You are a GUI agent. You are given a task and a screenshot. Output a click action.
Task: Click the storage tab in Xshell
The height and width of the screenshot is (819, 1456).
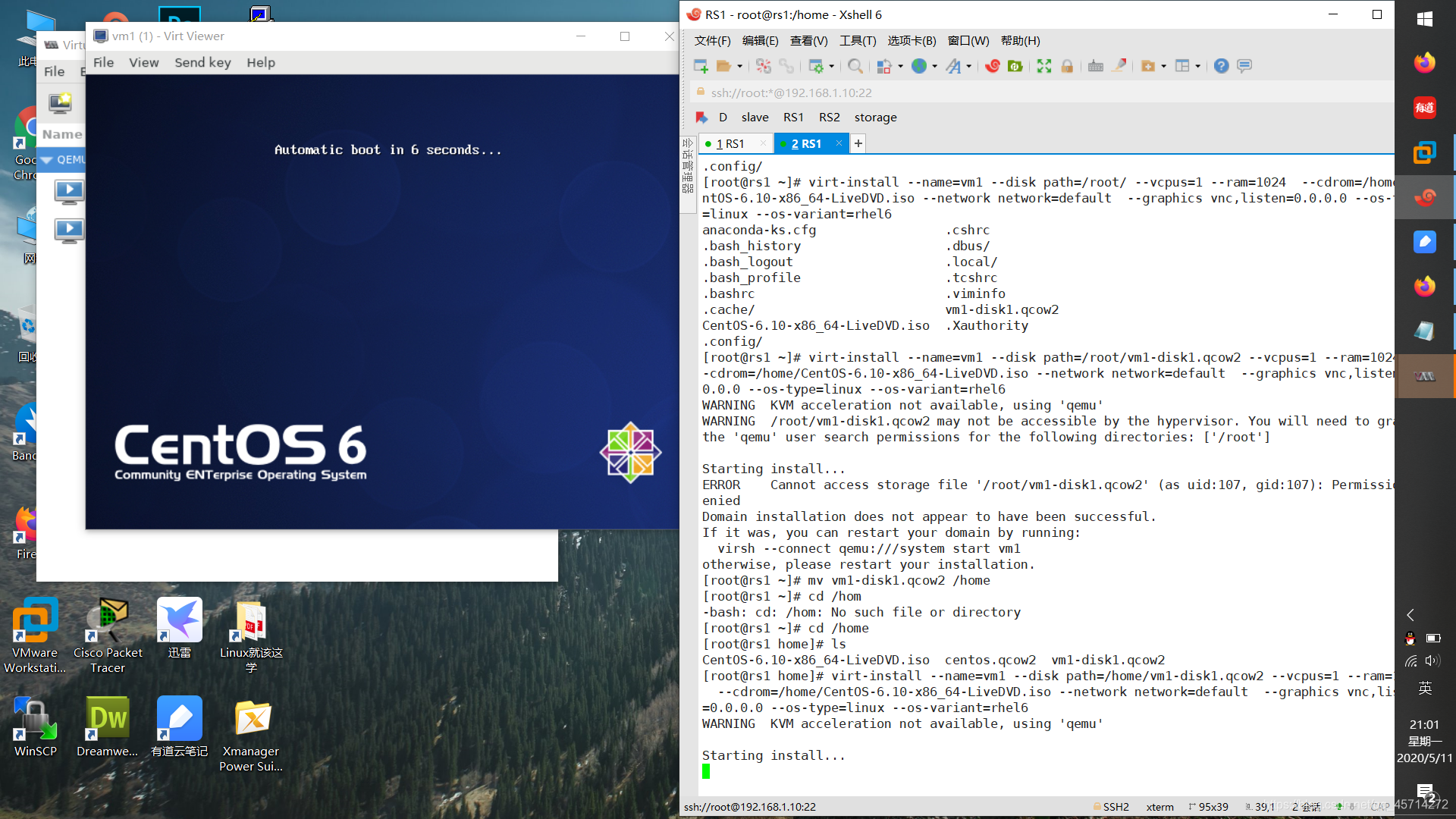pos(874,116)
